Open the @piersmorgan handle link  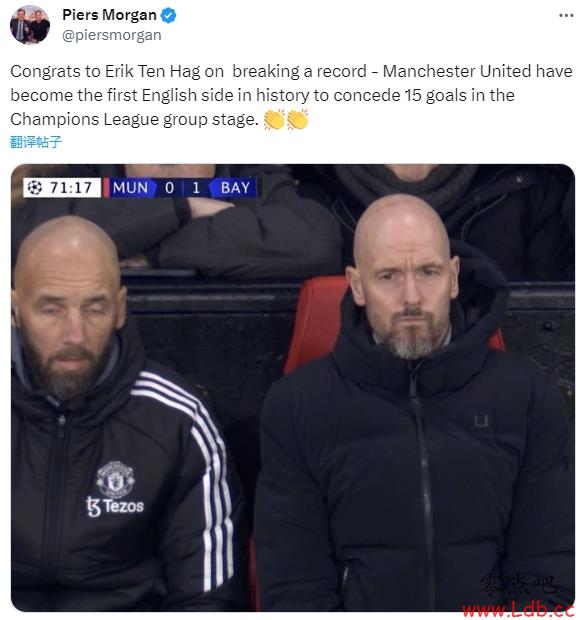(112, 35)
